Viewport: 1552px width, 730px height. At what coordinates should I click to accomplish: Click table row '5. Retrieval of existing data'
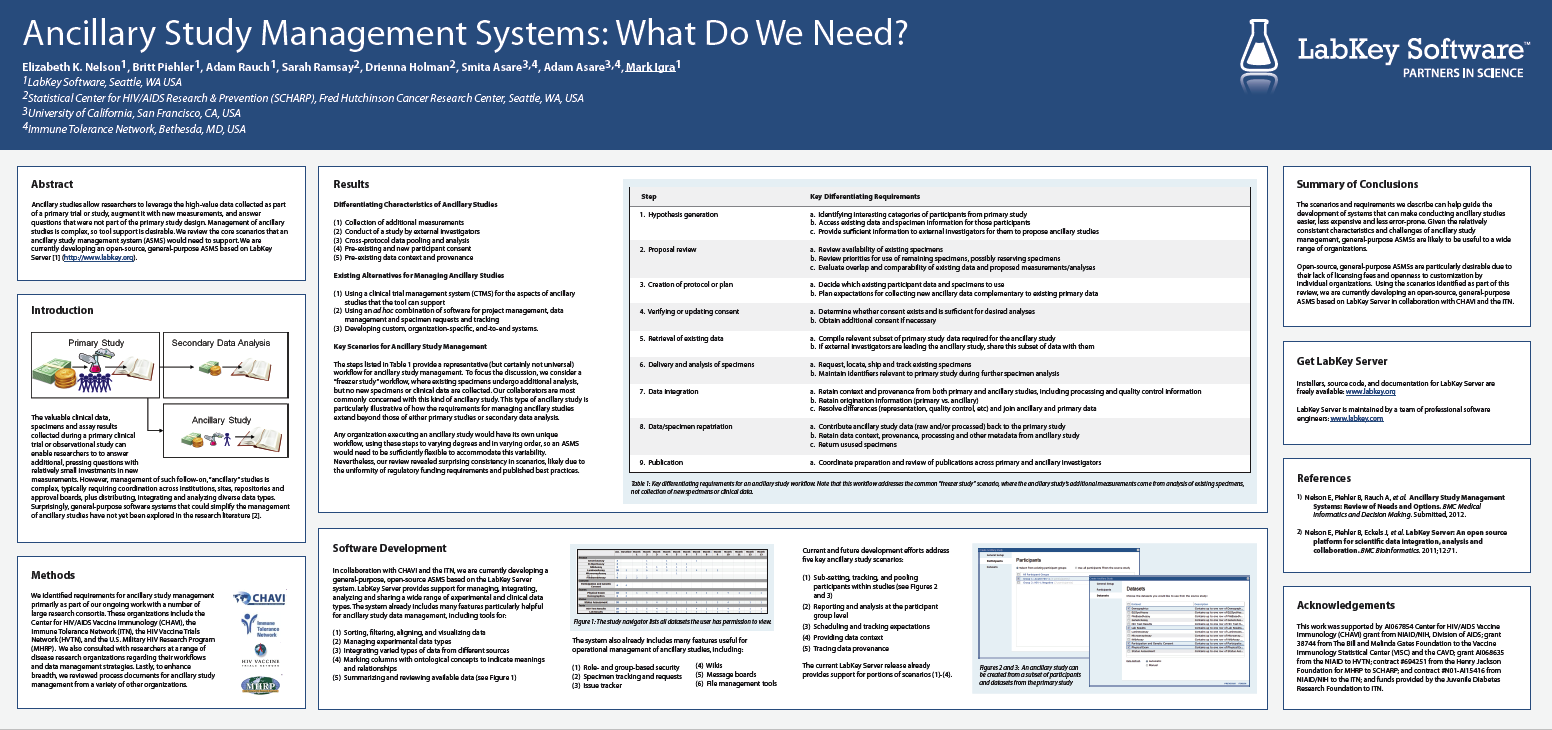click(x=938, y=343)
